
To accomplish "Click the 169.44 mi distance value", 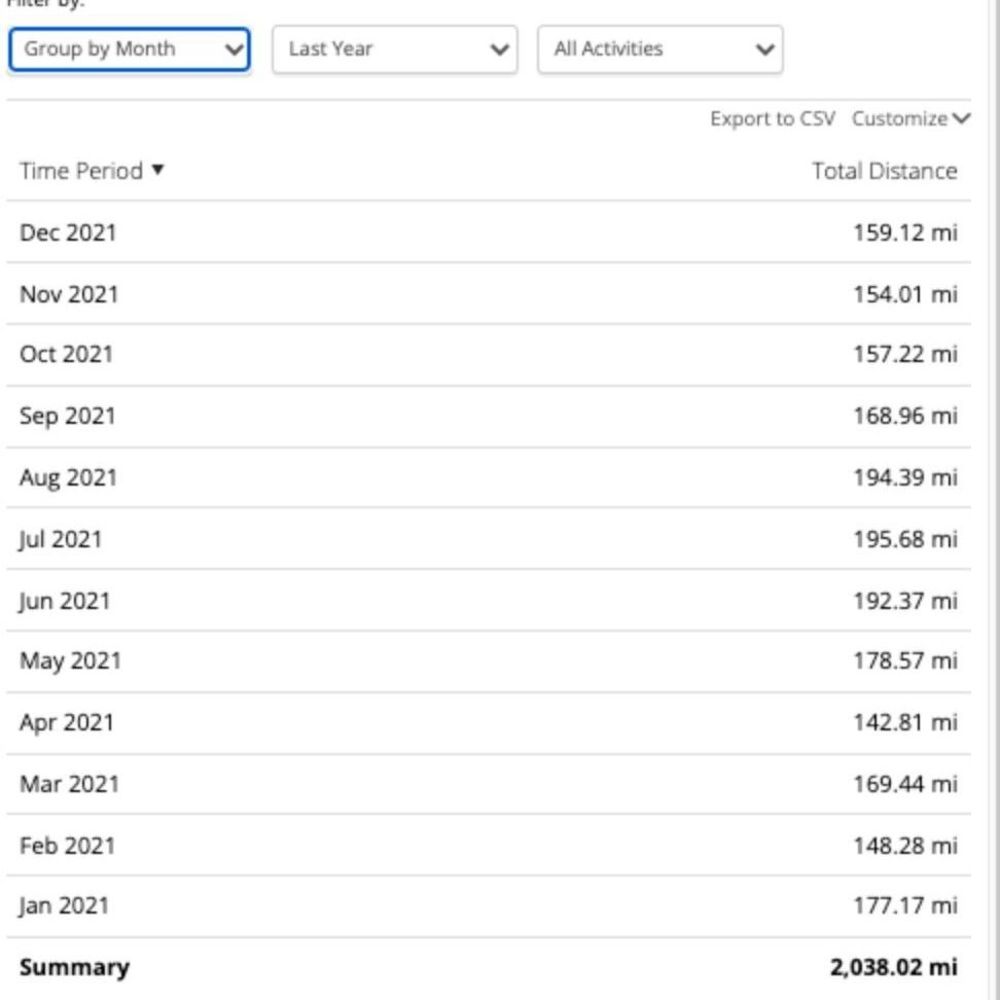I will pyautogui.click(x=906, y=784).
